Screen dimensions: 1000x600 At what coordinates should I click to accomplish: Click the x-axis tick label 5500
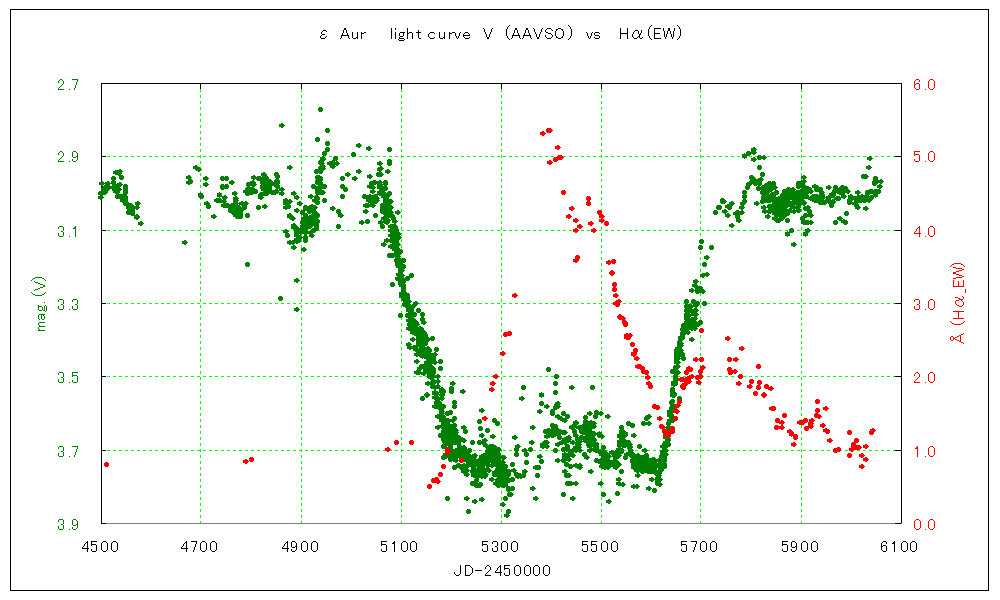tap(600, 546)
